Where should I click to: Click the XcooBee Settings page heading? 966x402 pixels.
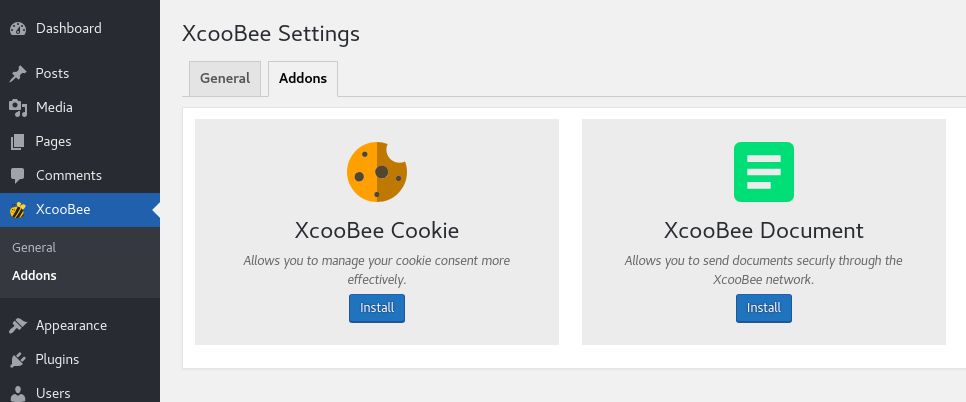pos(270,34)
